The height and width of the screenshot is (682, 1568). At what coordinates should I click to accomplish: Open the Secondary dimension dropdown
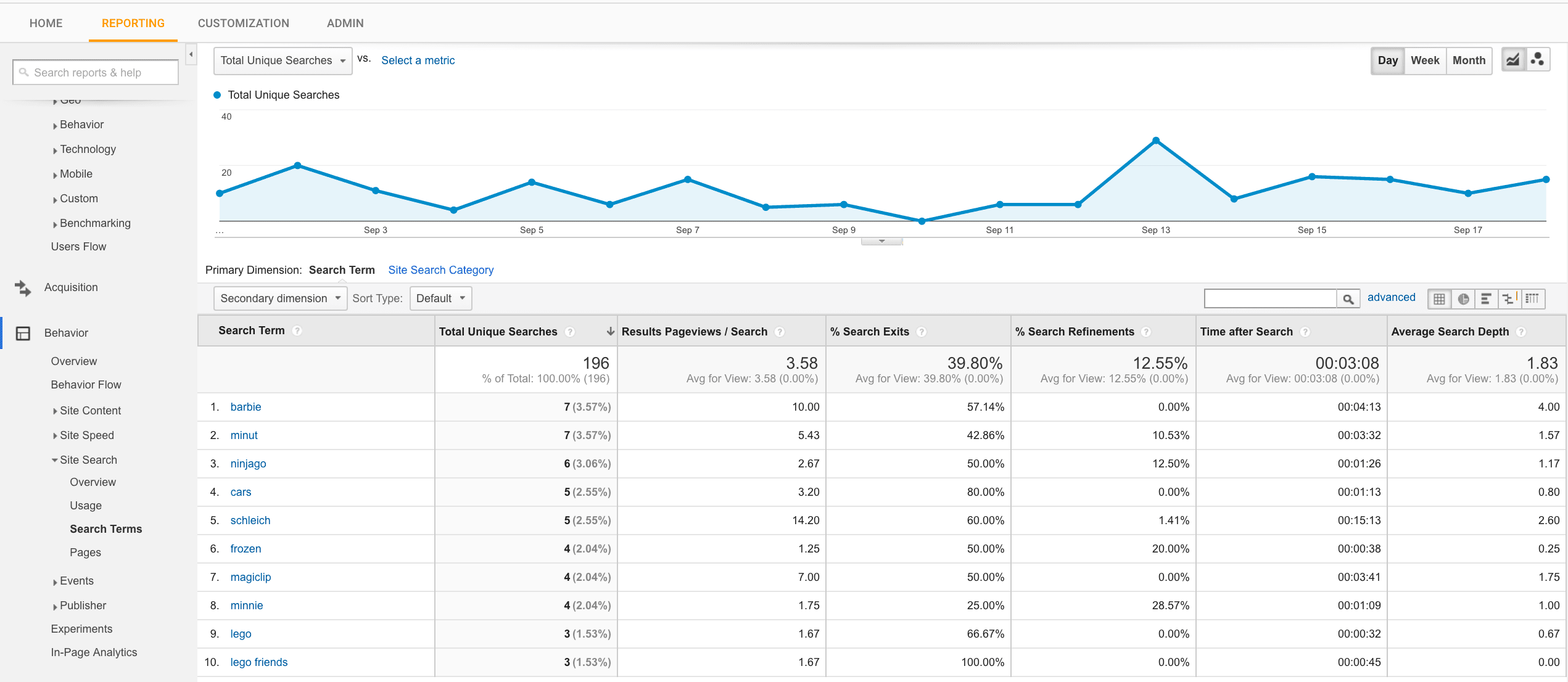(281, 298)
